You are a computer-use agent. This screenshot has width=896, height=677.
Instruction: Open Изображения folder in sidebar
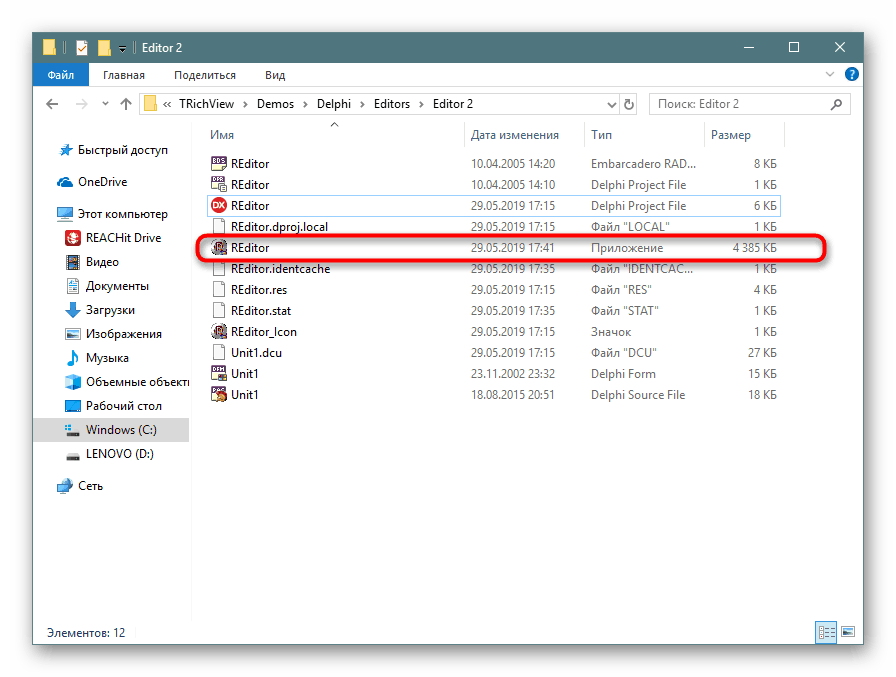pos(114,334)
